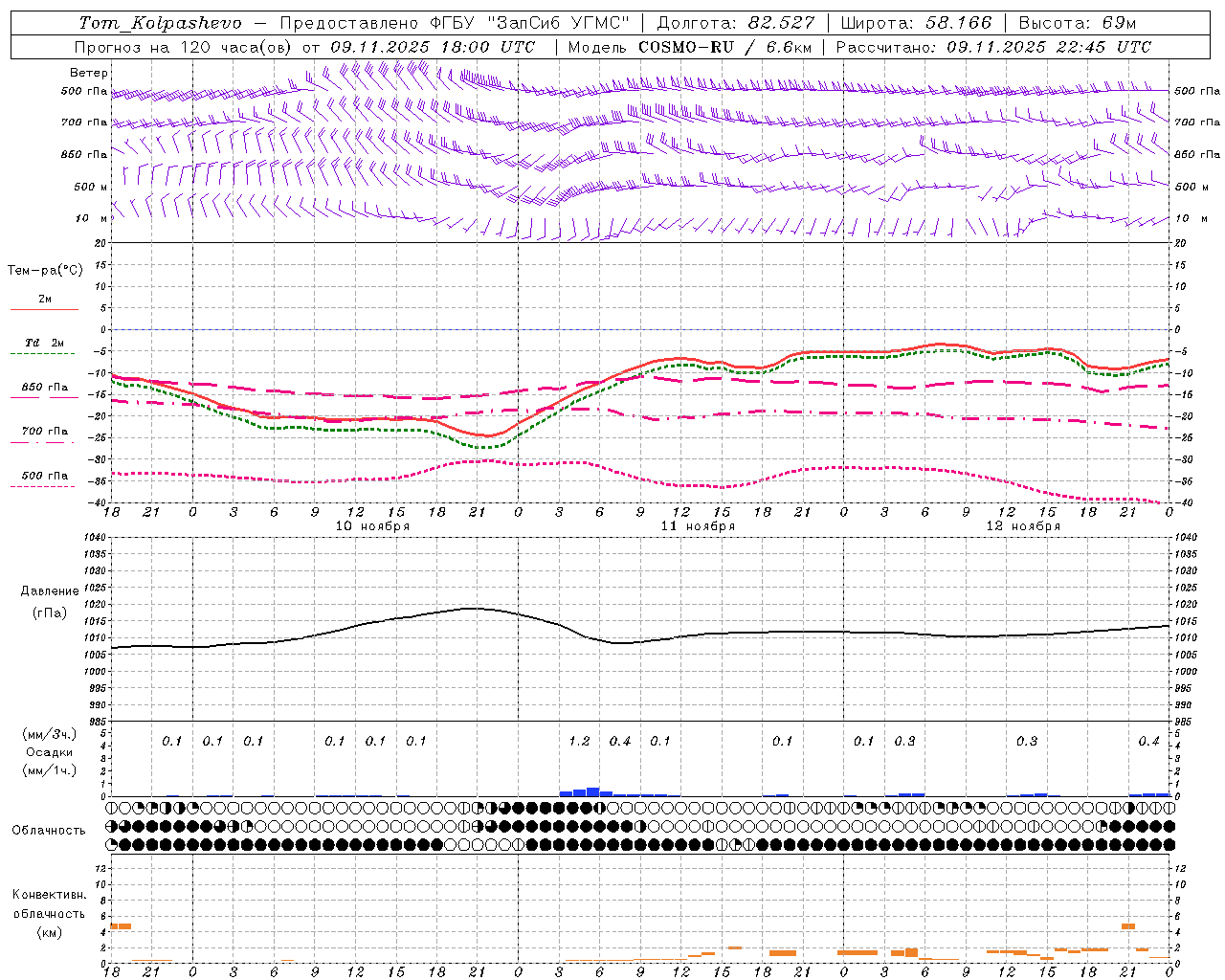
Task: Click the 12 ноября date label
Action: (x=1023, y=526)
